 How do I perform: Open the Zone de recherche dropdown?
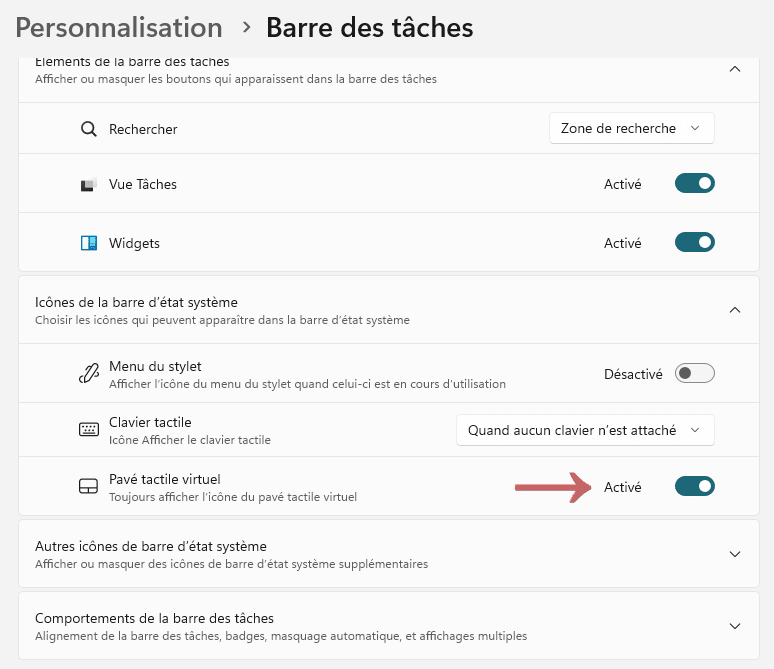pyautogui.click(x=632, y=128)
